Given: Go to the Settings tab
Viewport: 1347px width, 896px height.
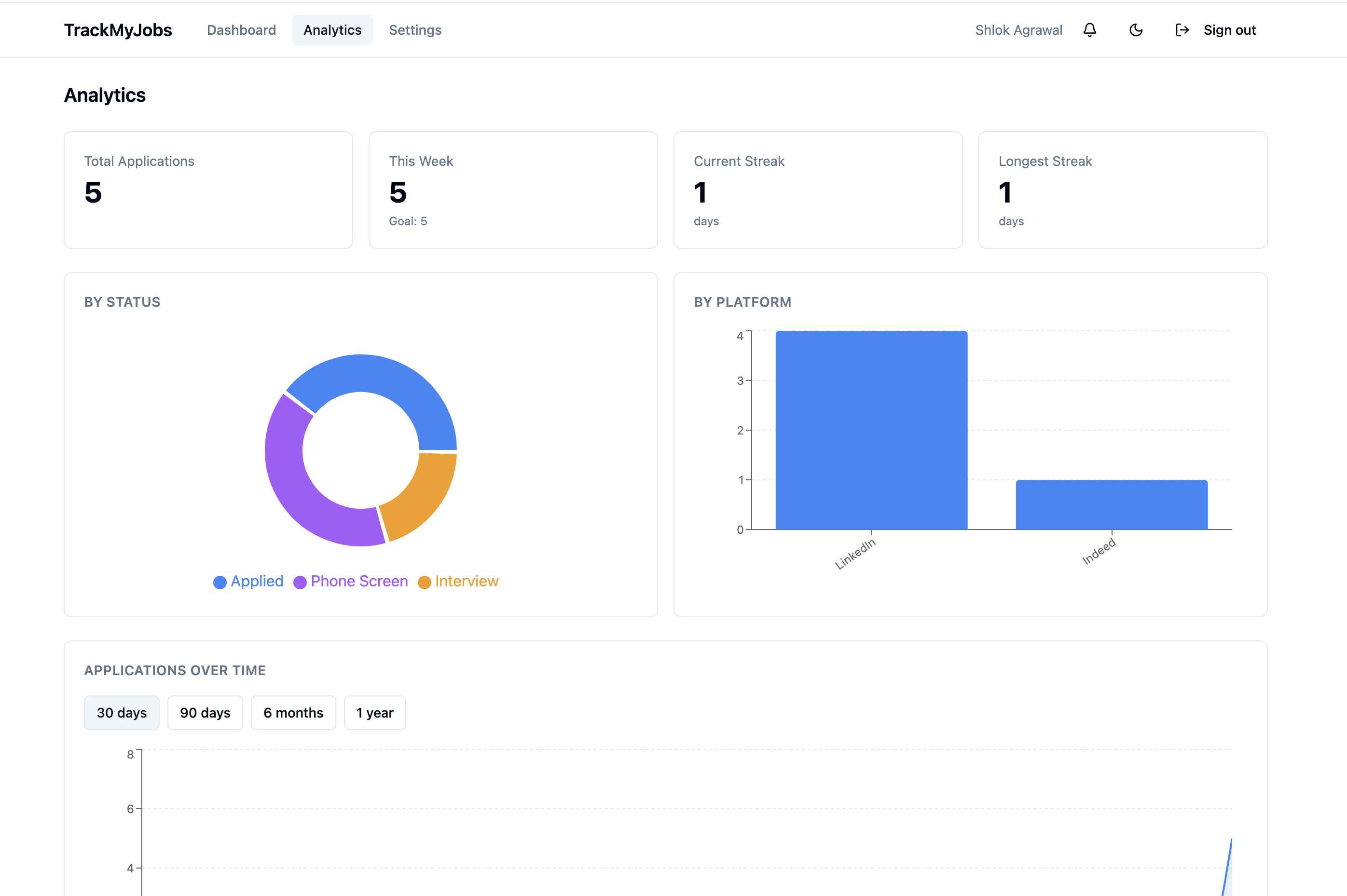Looking at the screenshot, I should tap(415, 30).
